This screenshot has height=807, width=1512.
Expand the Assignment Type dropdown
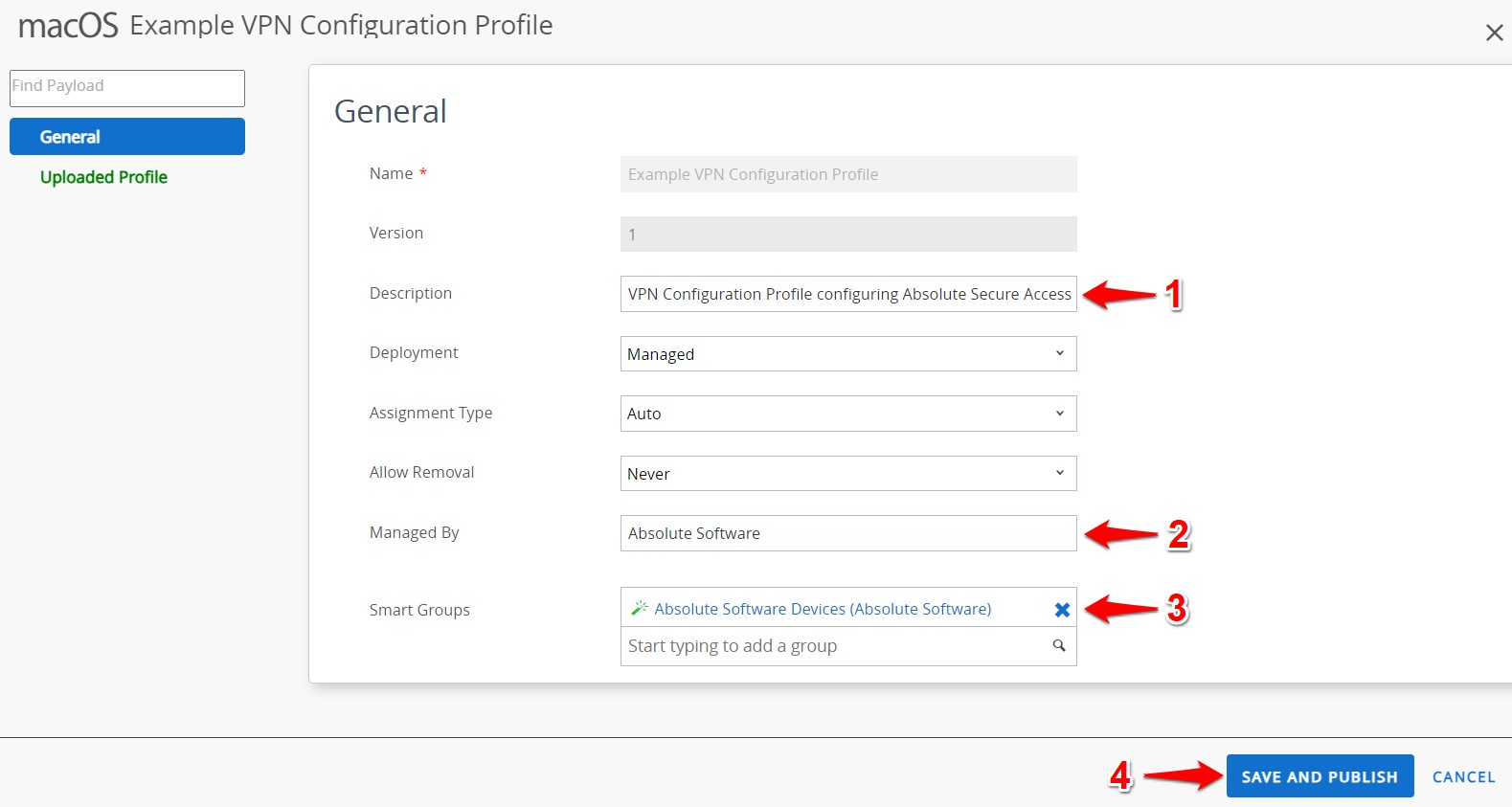[848, 414]
